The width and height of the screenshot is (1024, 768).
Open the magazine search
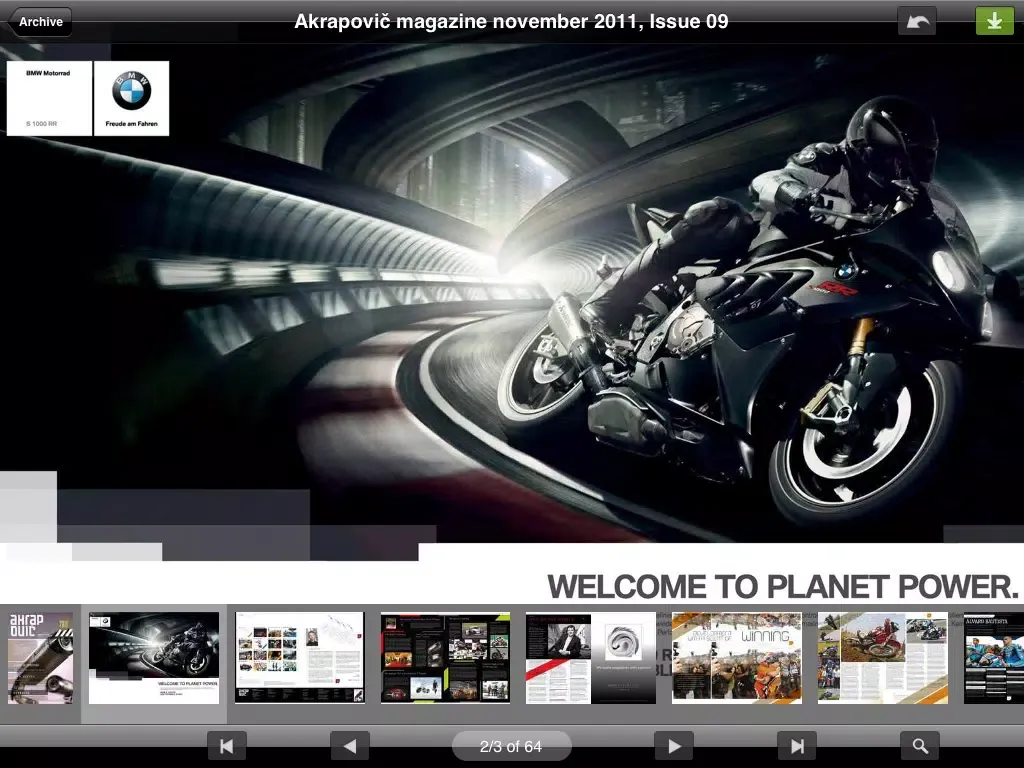point(920,746)
